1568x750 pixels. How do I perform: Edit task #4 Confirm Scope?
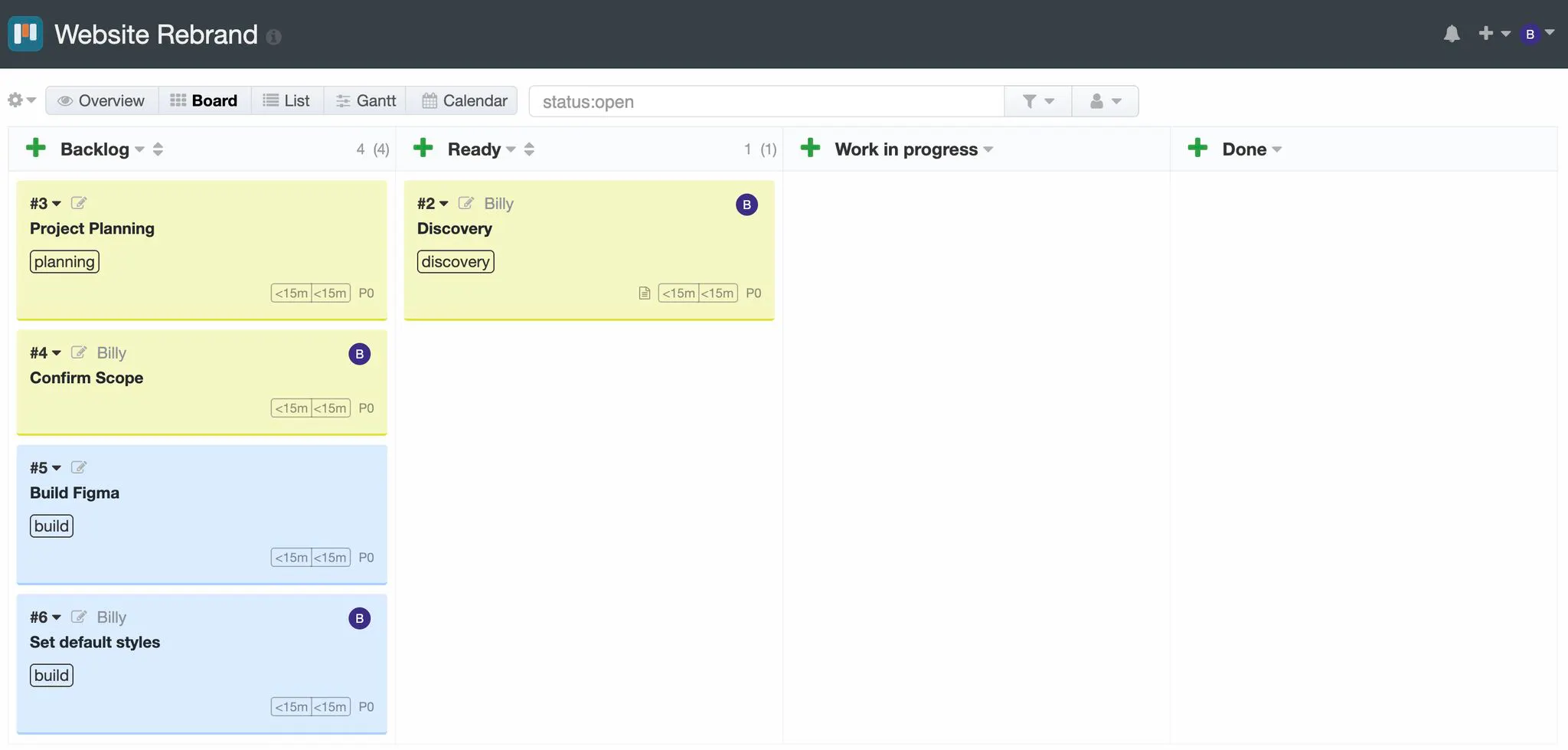[x=79, y=352]
